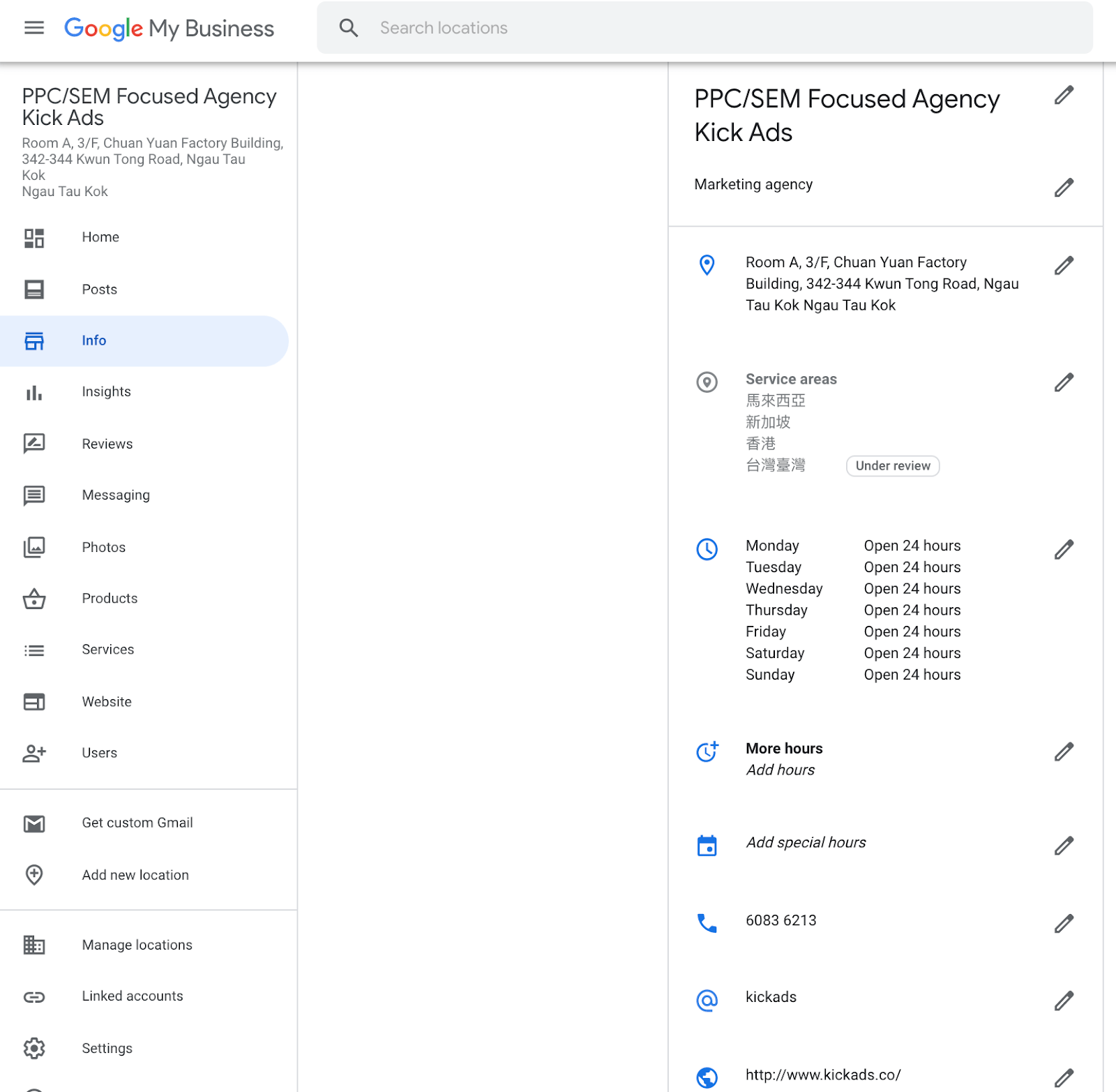Edit website URL pencil icon

(x=1064, y=1077)
